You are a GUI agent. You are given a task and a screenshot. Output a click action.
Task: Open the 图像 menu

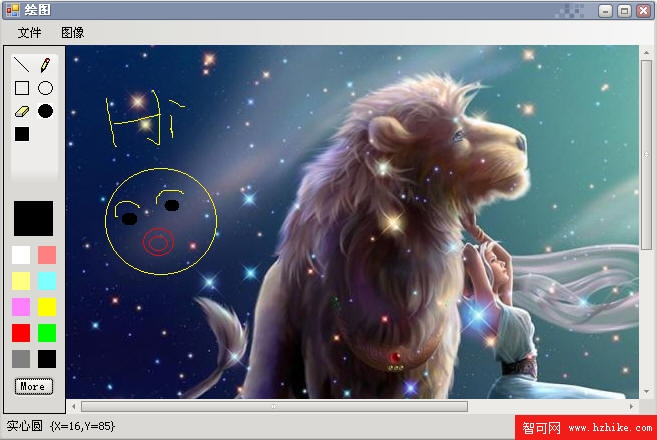72,32
